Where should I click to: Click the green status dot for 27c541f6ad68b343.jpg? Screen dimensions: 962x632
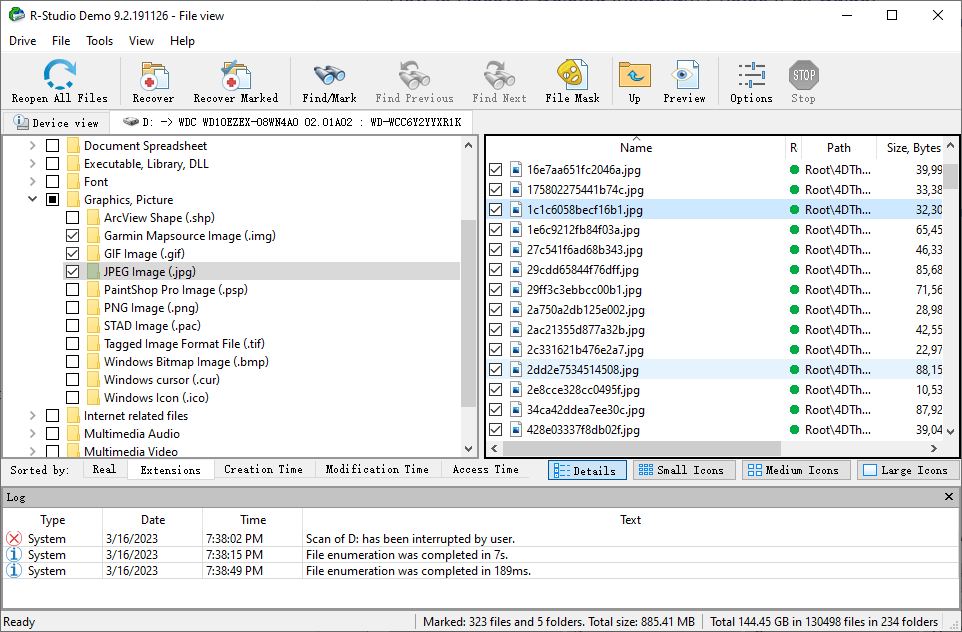point(794,250)
